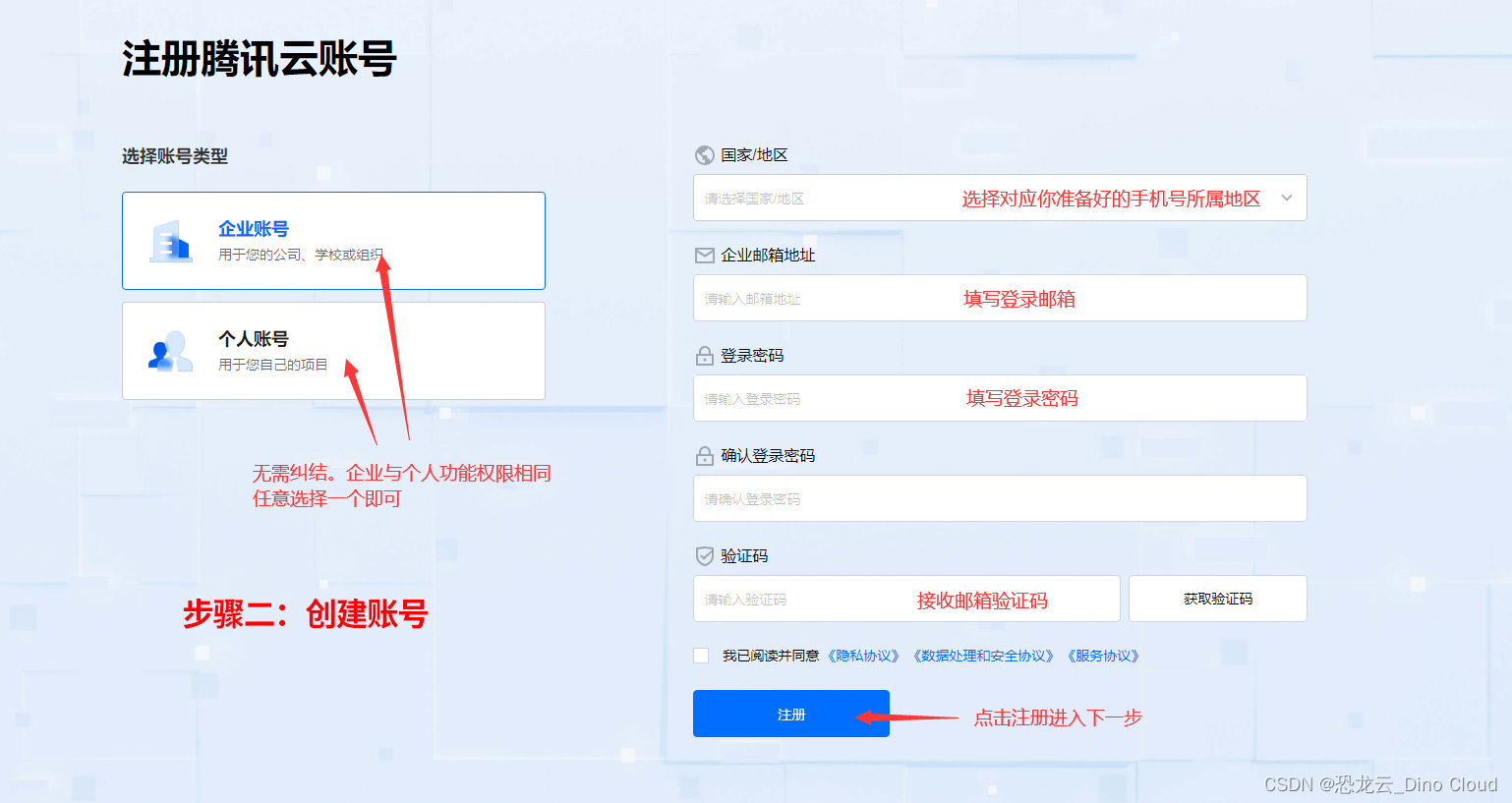This screenshot has width=1512, height=803.
Task: Focus the 请确认登录密码 confirm field
Action: [1000, 498]
